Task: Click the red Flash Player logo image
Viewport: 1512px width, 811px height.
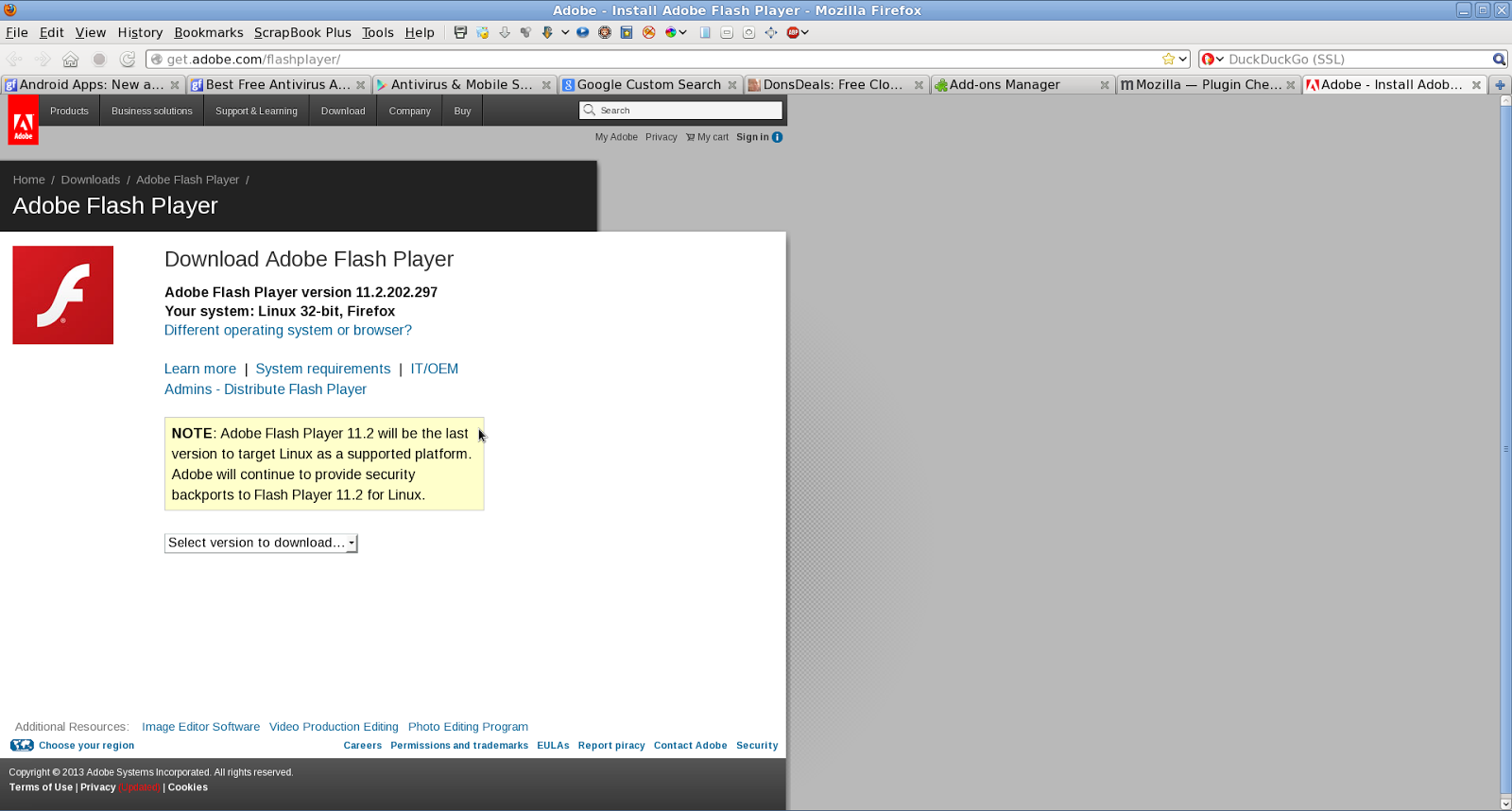Action: tap(63, 295)
